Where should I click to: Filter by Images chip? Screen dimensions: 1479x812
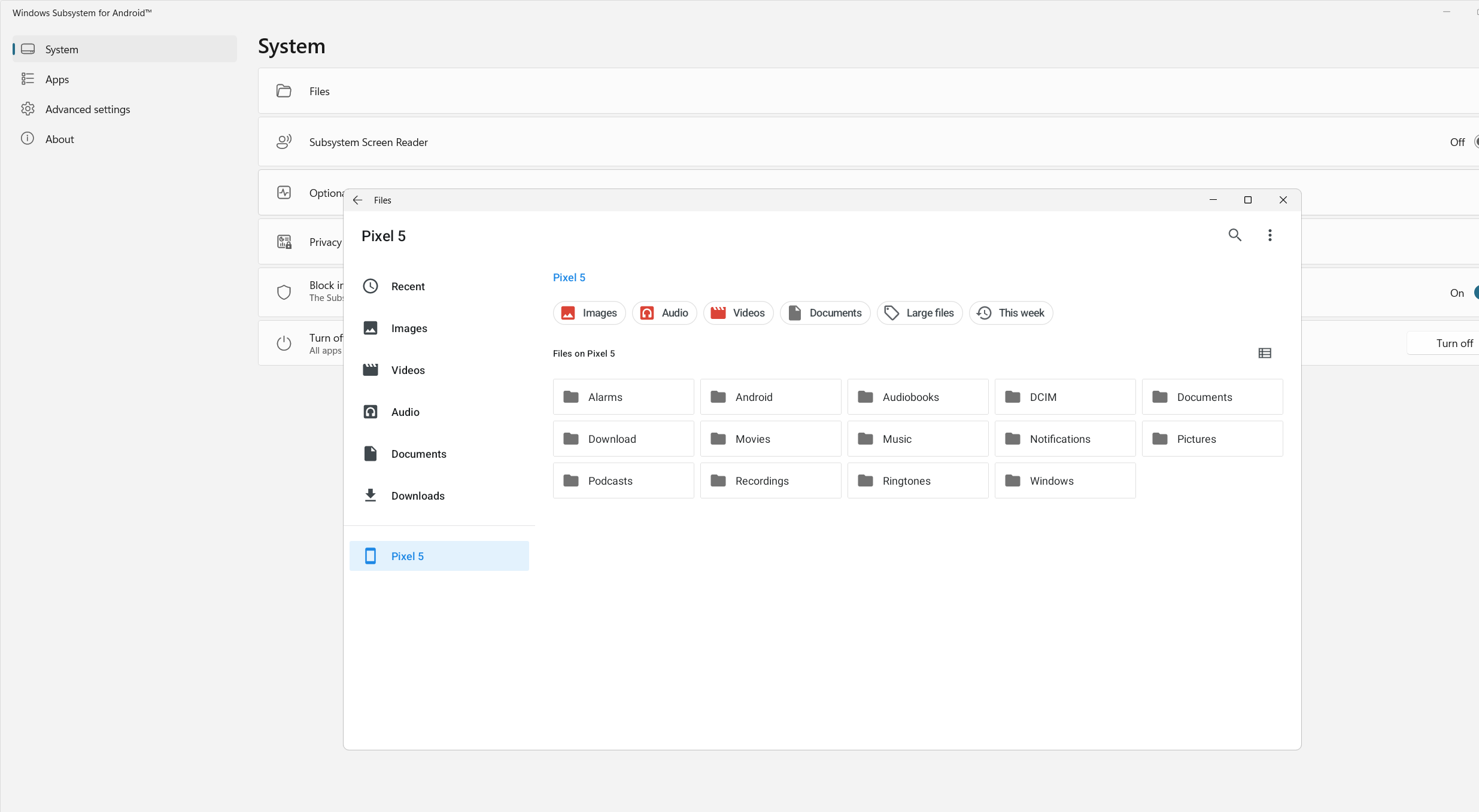click(x=589, y=313)
